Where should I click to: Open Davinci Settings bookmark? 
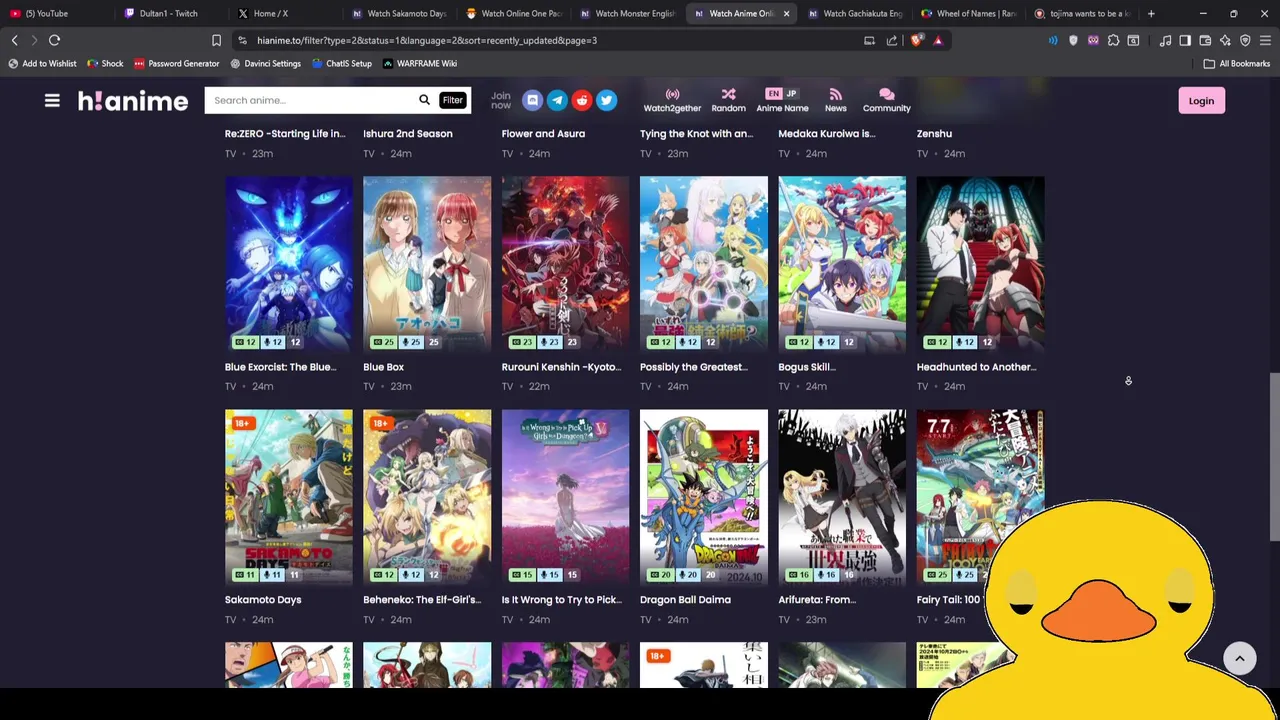click(265, 63)
